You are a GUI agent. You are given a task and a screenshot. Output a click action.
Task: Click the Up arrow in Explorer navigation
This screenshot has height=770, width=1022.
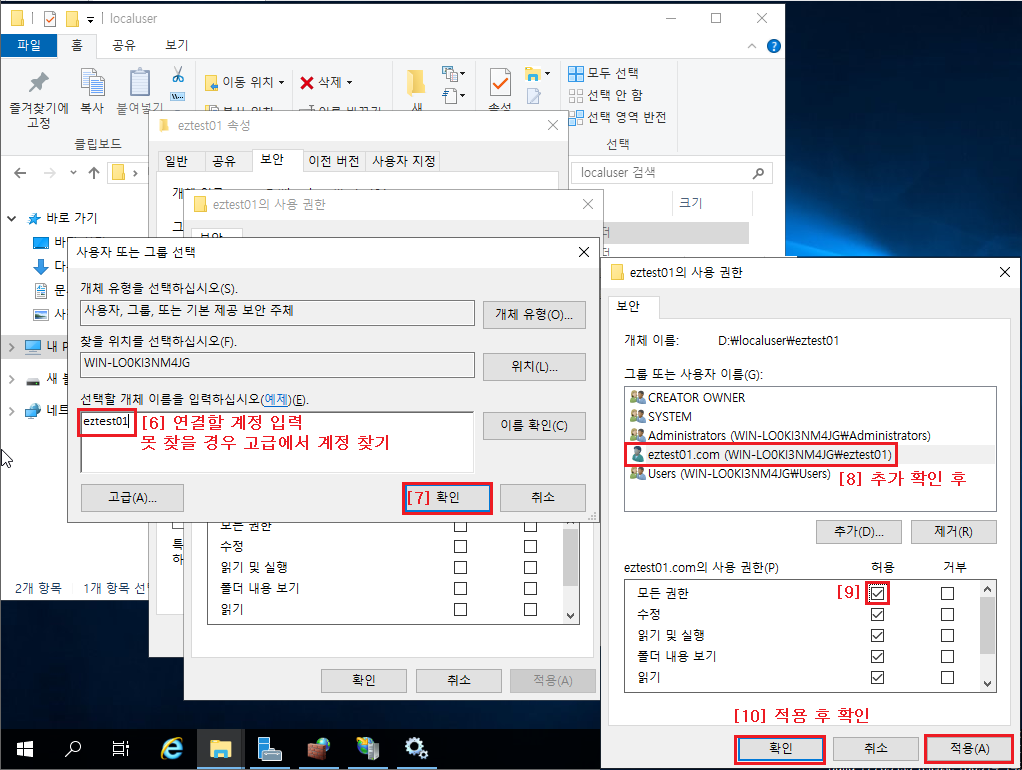click(94, 173)
